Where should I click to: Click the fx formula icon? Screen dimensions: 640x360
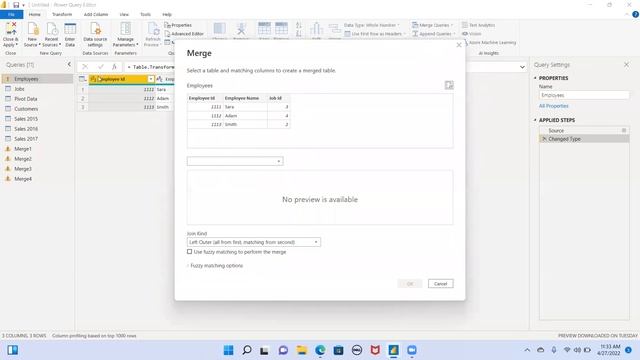click(115, 67)
